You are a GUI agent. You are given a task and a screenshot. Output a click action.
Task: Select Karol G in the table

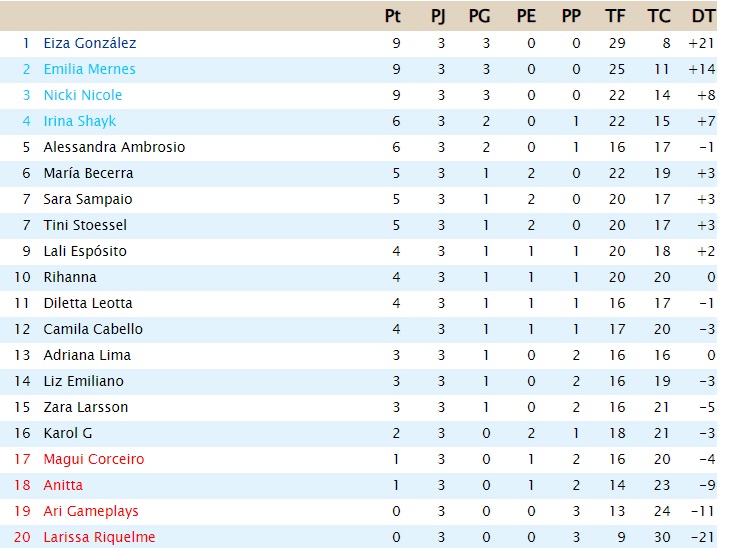click(x=68, y=433)
